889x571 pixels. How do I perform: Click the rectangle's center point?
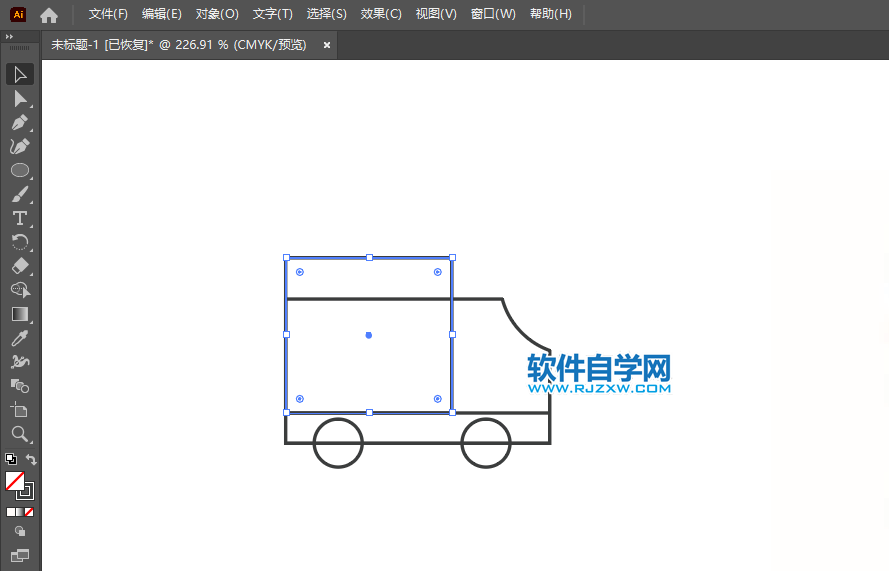click(x=369, y=335)
